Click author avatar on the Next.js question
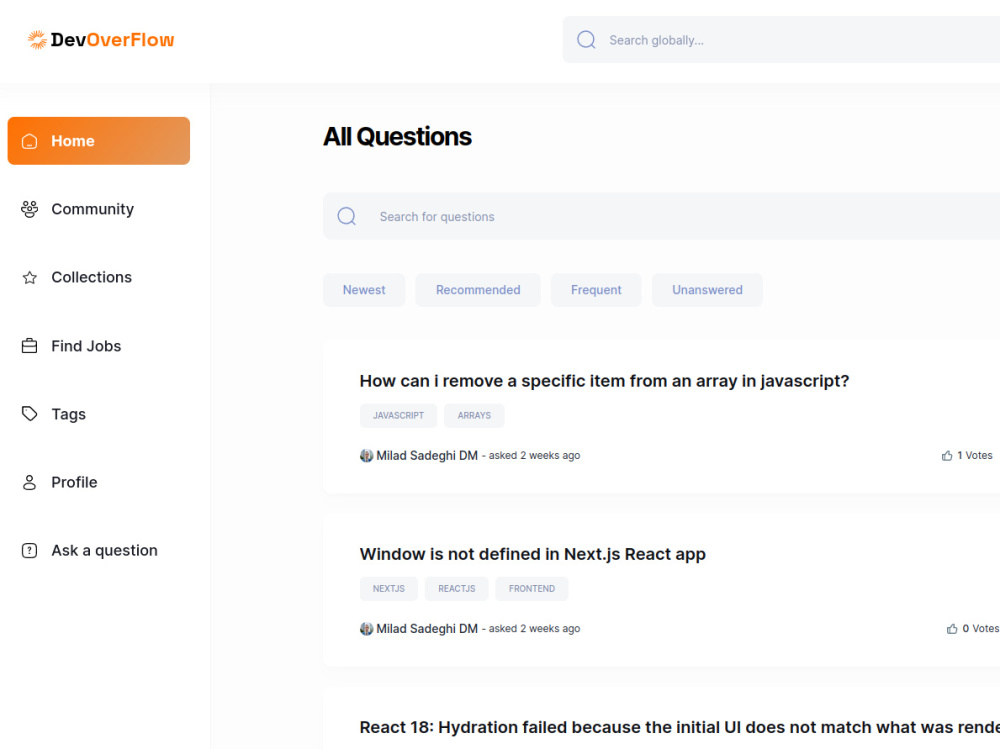Viewport: 1000px width, 749px height. [x=367, y=629]
